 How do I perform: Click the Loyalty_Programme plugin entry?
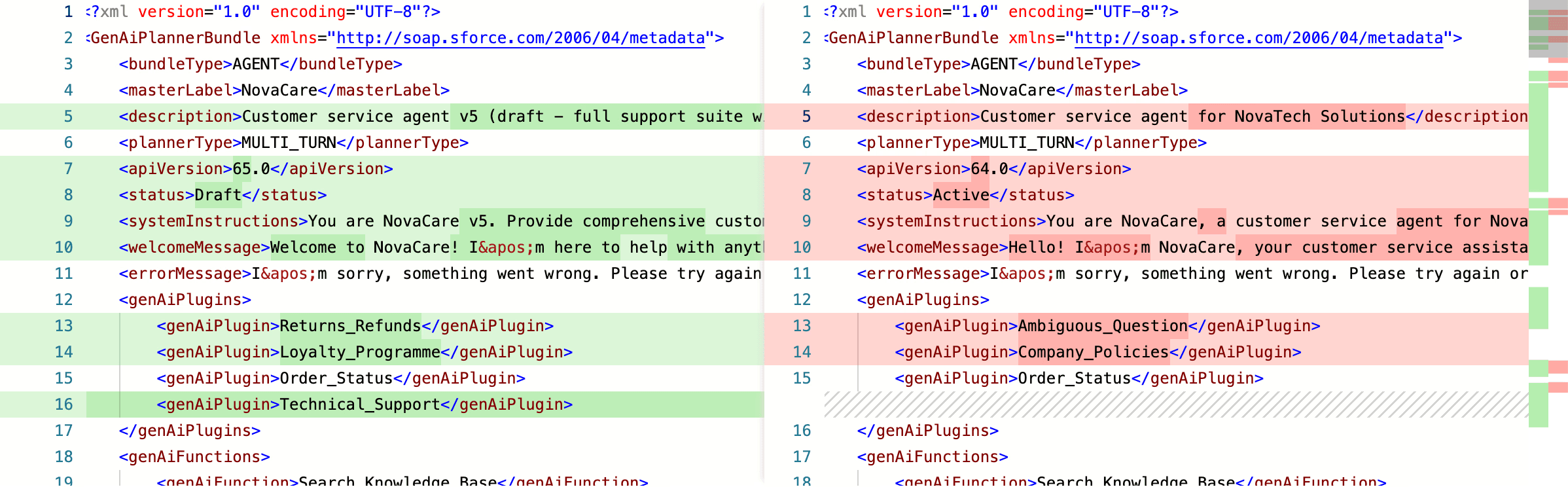360,352
